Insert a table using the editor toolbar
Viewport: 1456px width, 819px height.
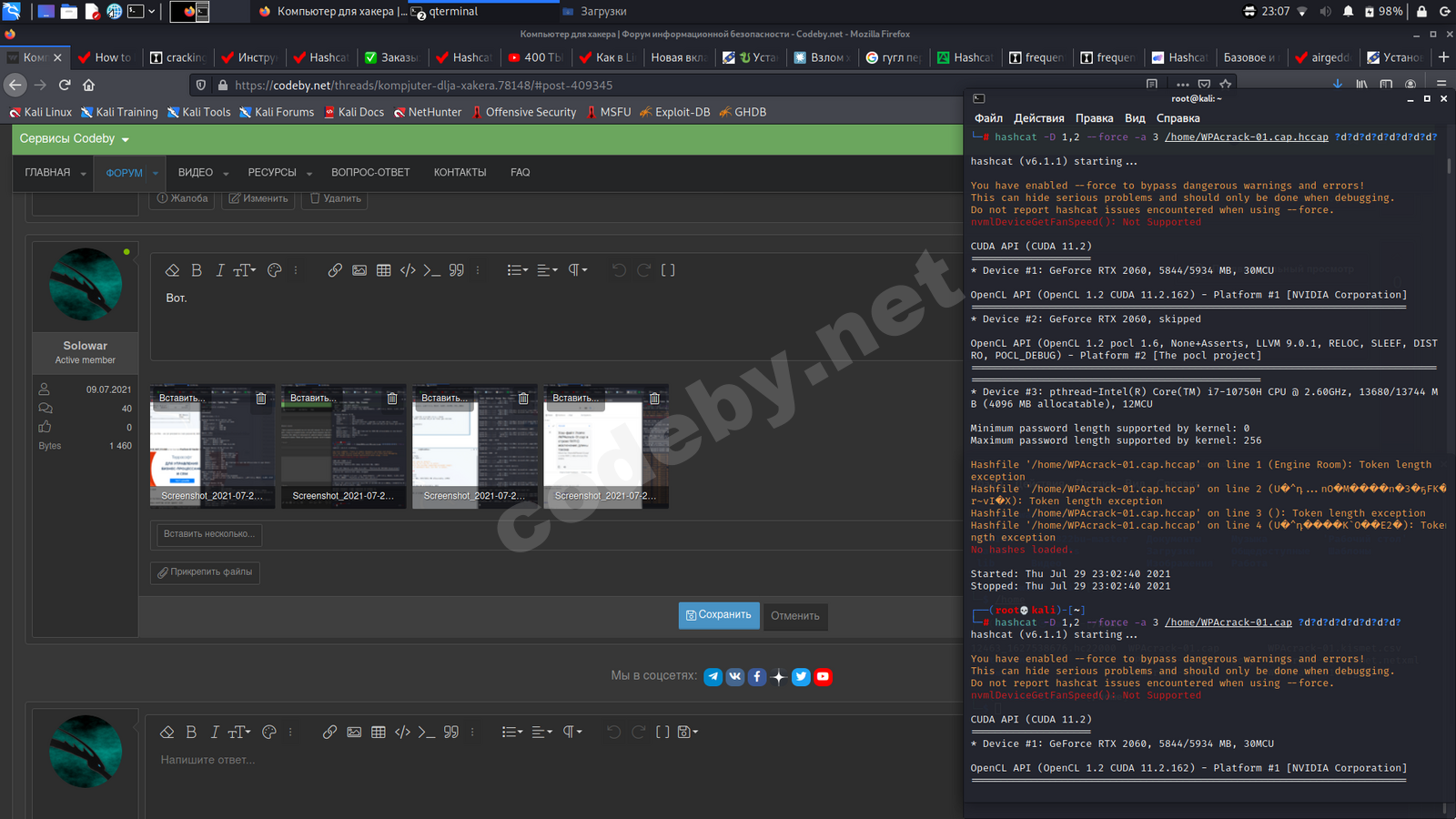384,270
